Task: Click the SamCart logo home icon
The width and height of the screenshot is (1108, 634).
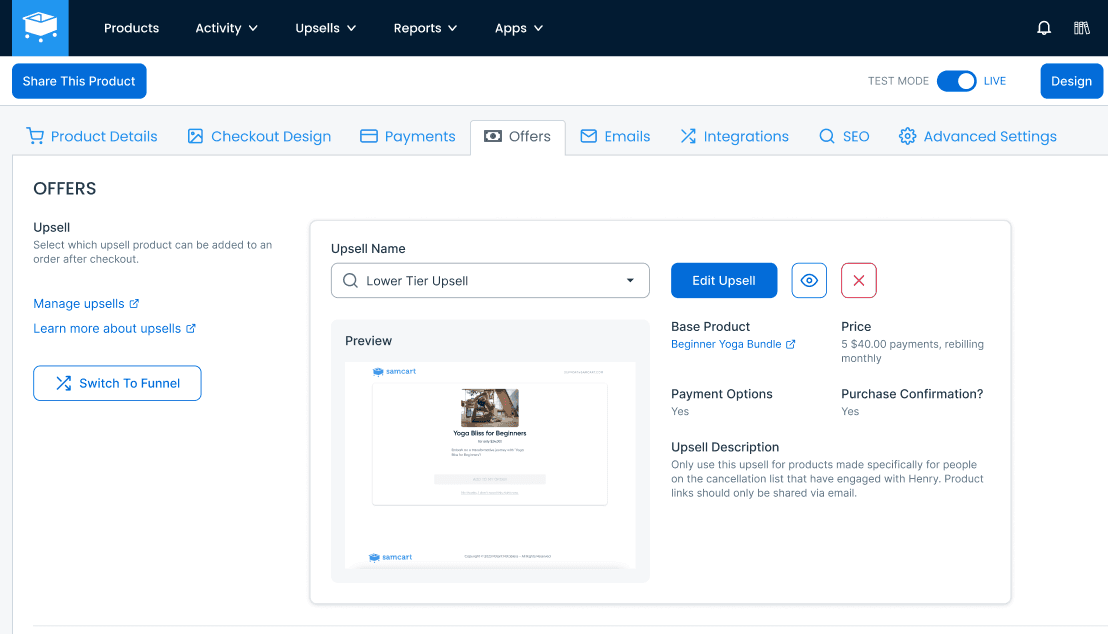Action: coord(40,28)
